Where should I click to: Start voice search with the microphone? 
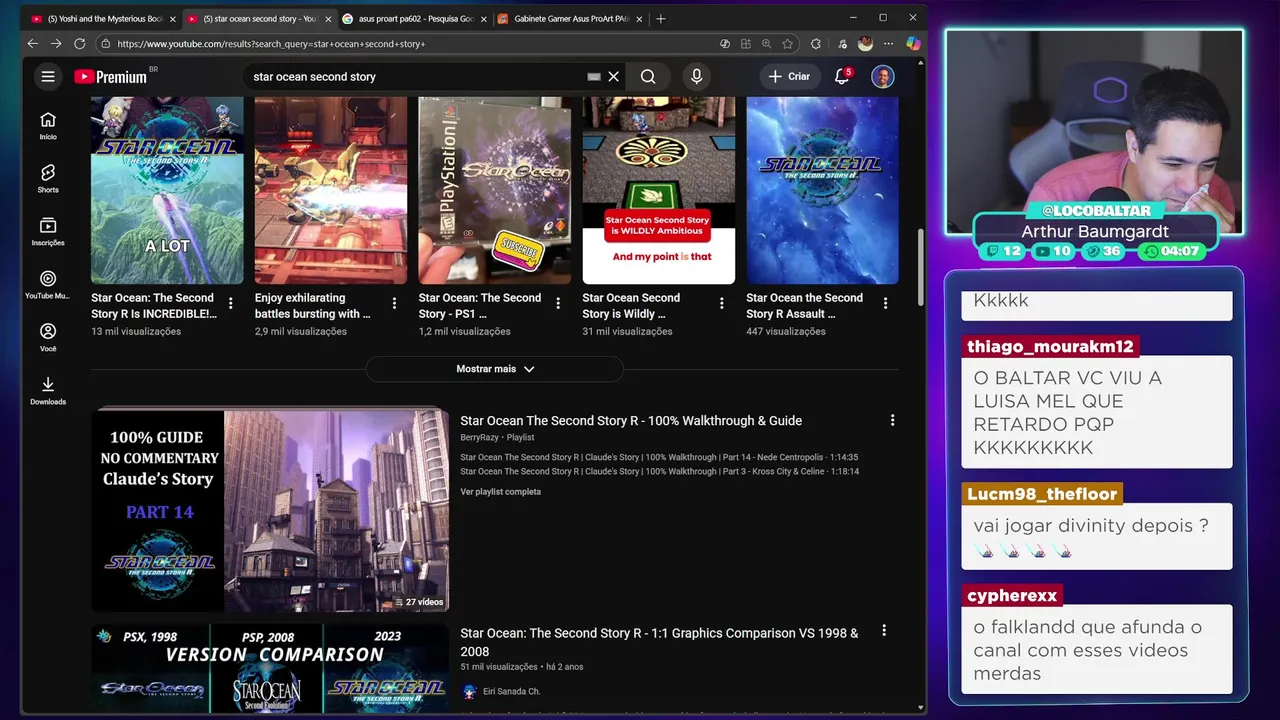697,76
